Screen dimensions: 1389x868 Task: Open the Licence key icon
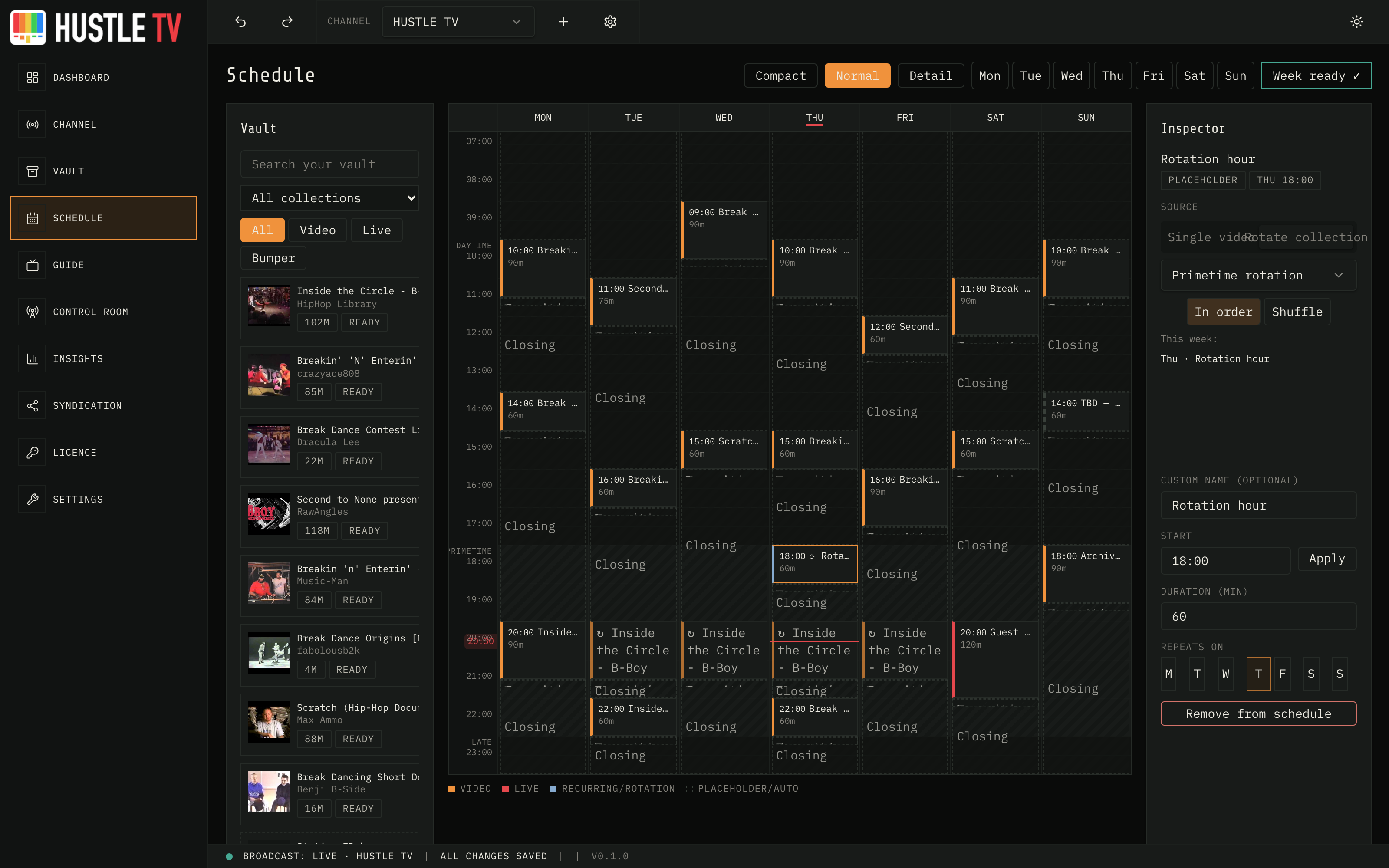click(x=32, y=452)
